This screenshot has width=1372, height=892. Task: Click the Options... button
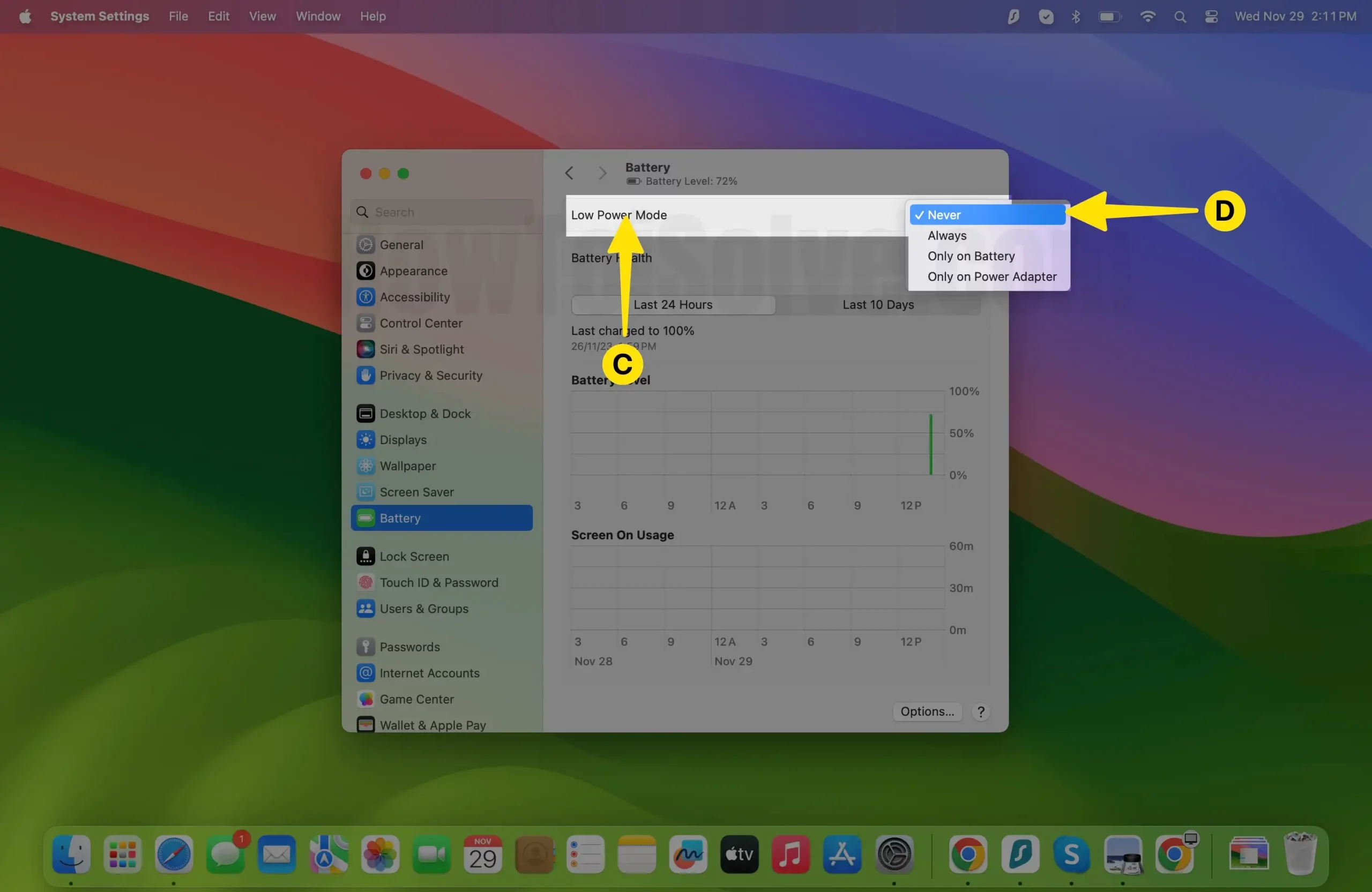927,711
